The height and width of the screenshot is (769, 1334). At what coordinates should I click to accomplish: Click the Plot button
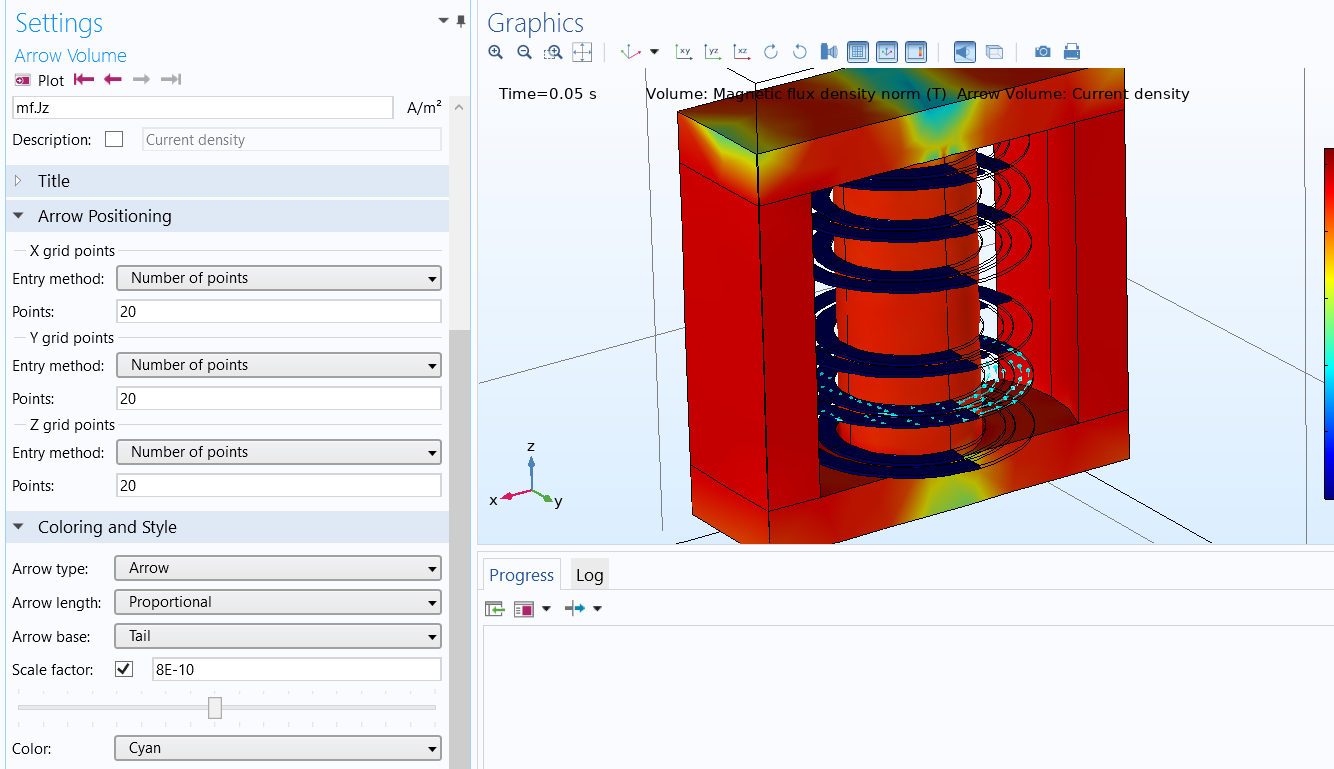click(40, 80)
